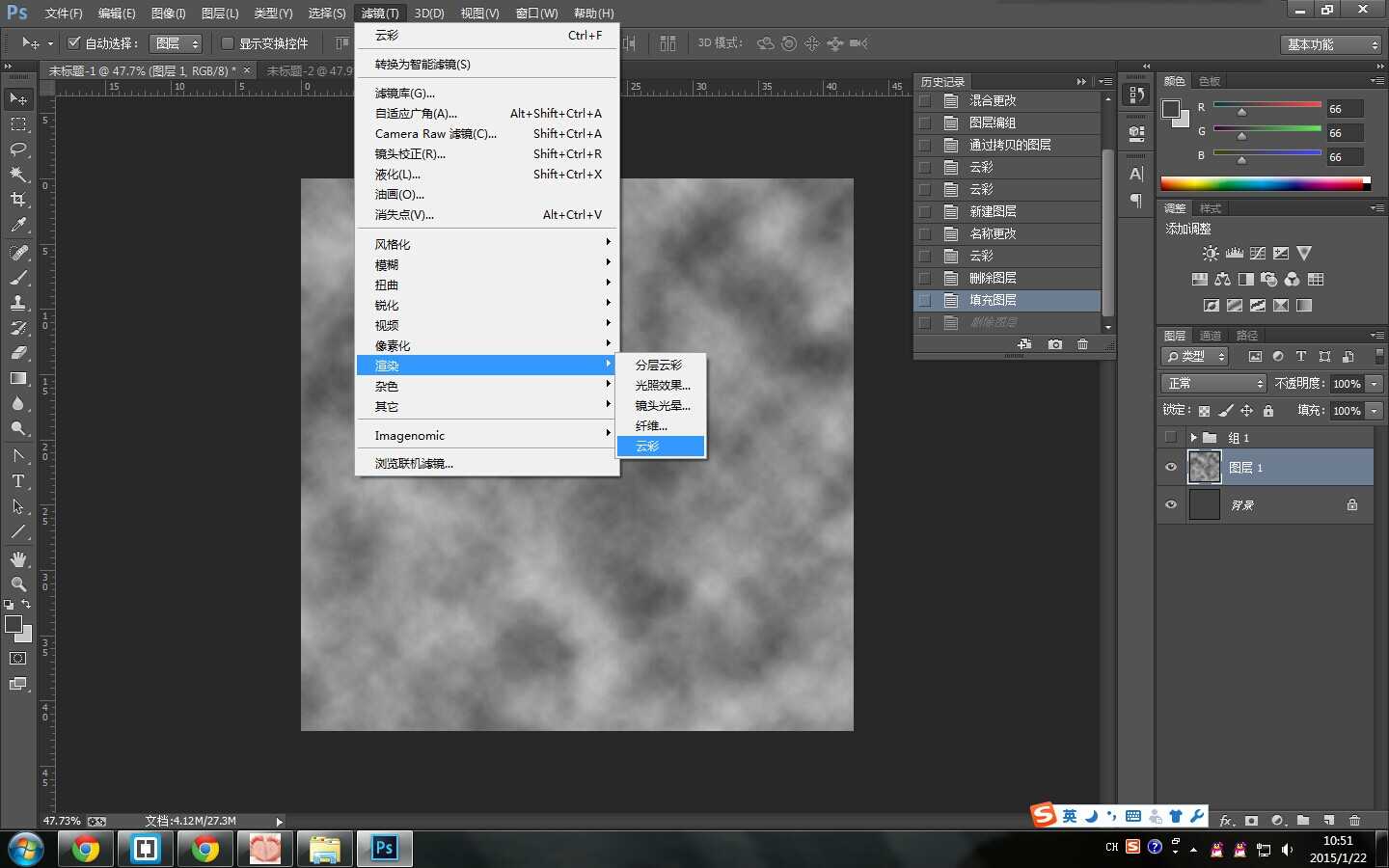
Task: Open the layer filter 类型 dropdown
Action: pos(1195,357)
